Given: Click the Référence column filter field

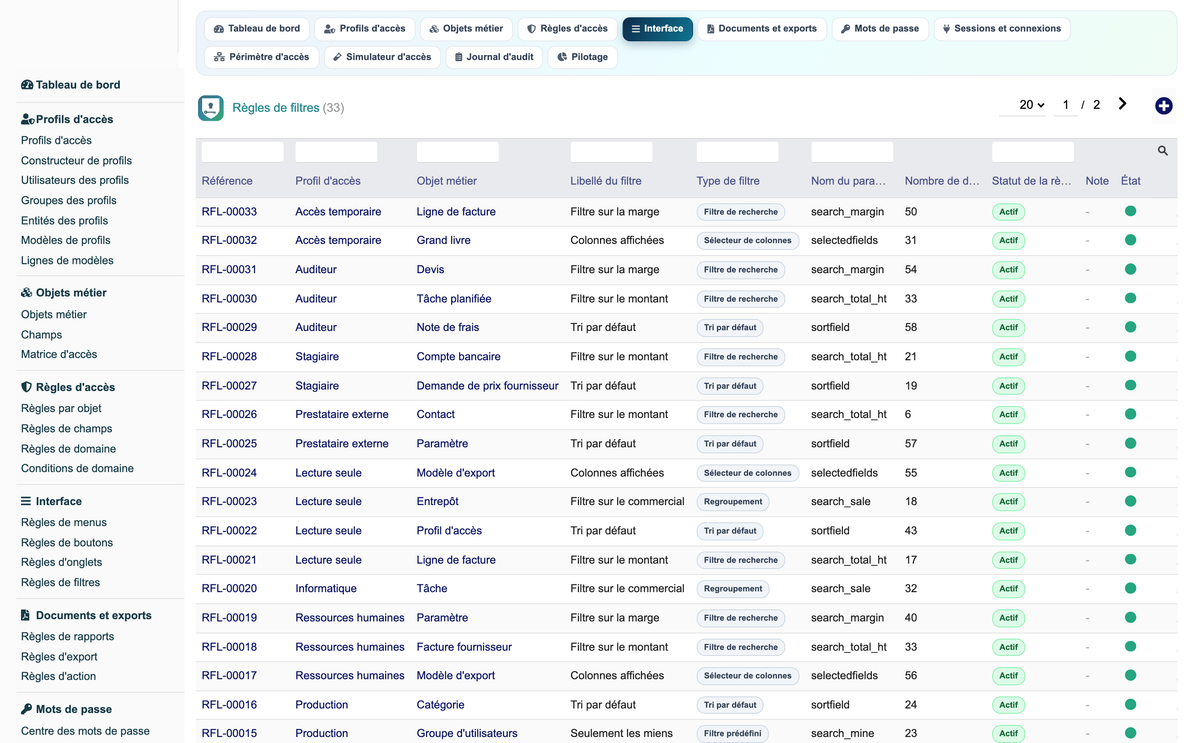Looking at the screenshot, I should point(243,152).
